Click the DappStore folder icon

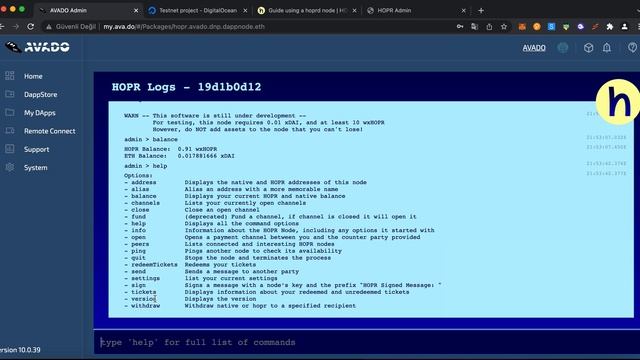10,94
